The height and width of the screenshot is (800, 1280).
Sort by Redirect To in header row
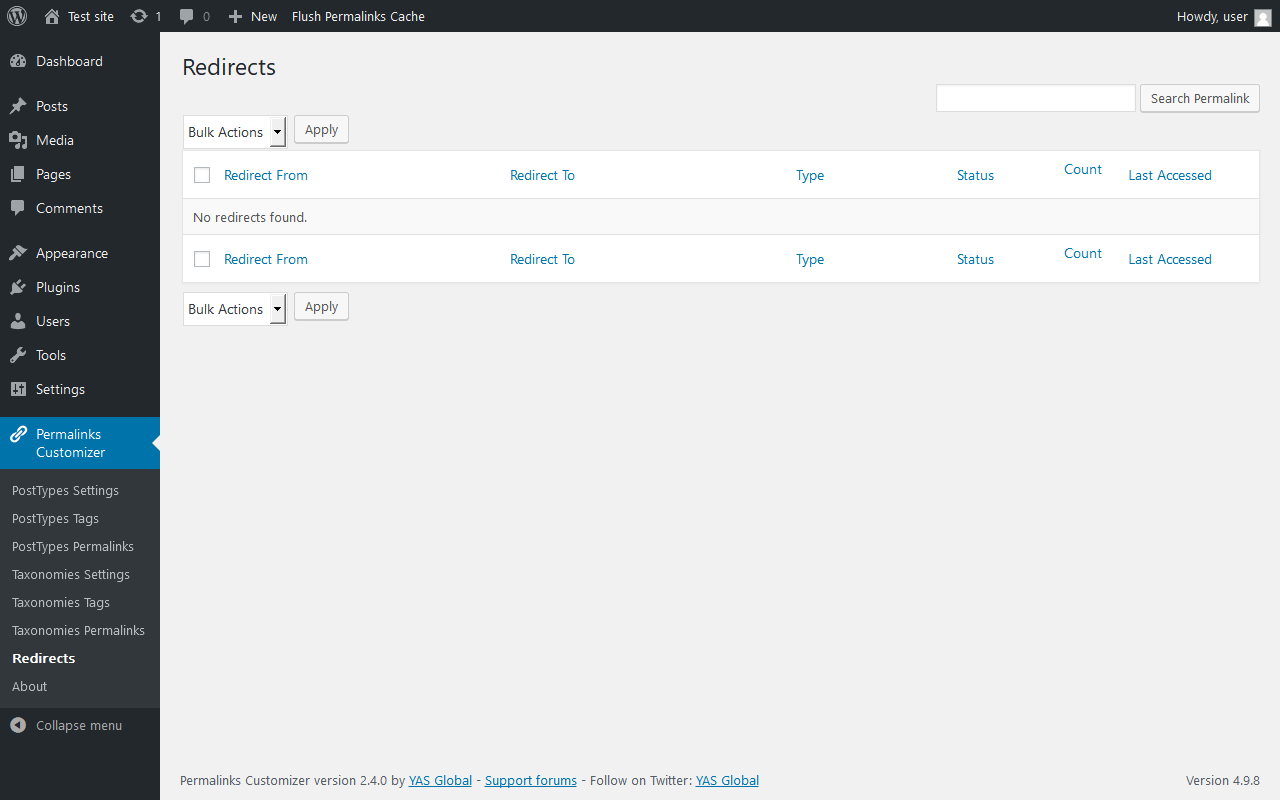click(x=542, y=175)
